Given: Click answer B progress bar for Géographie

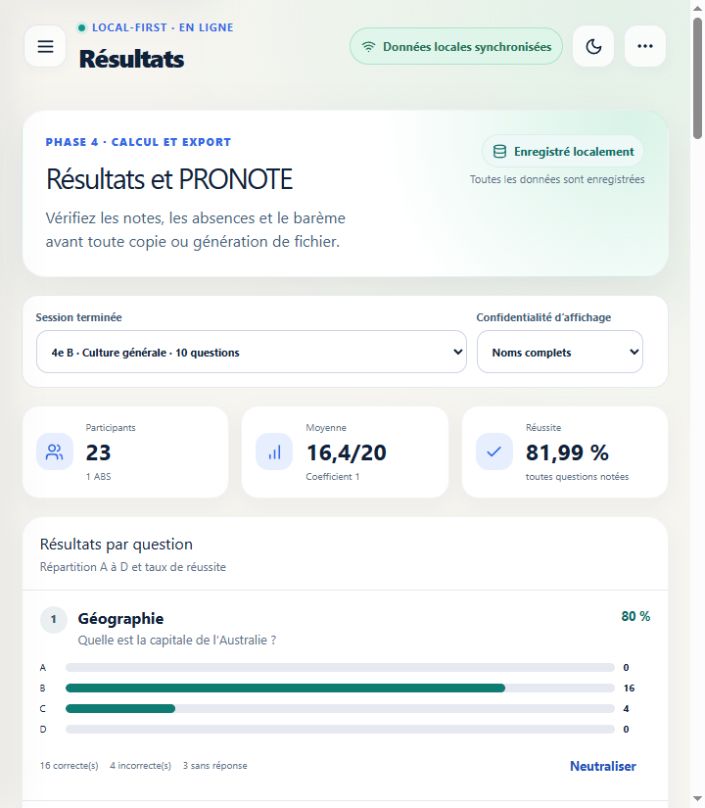Looking at the screenshot, I should [340, 688].
